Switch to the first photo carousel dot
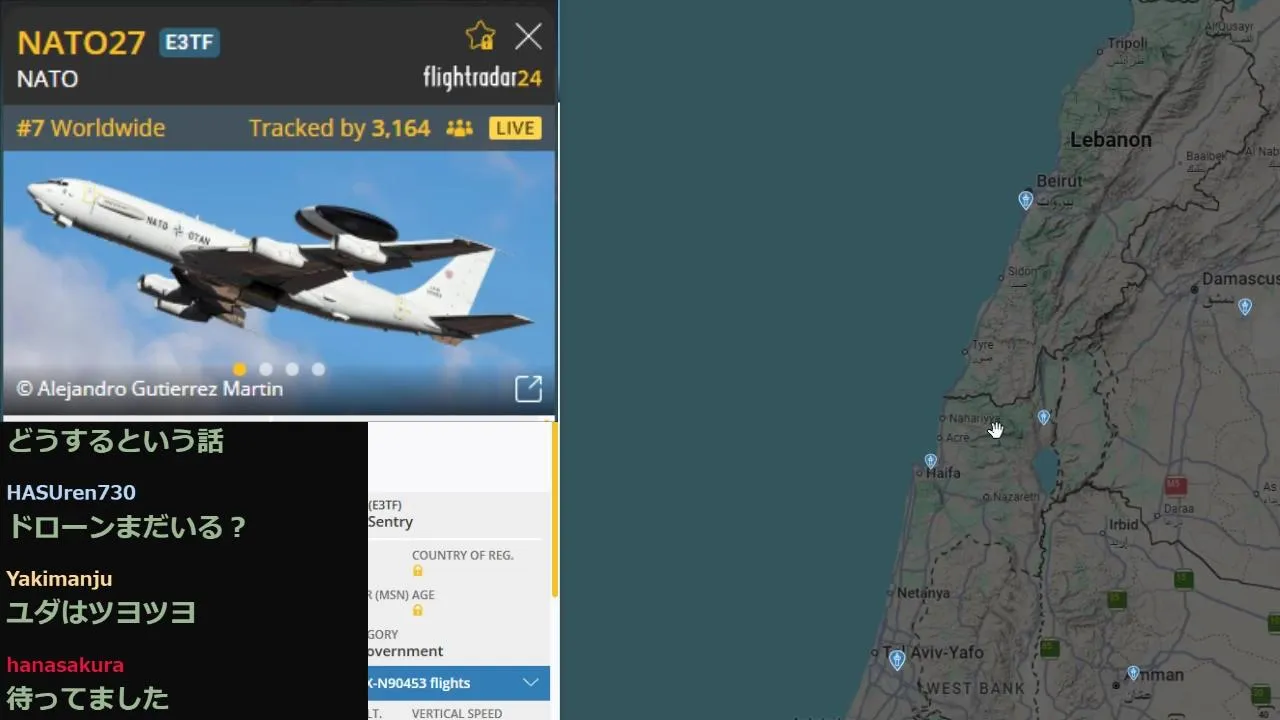1280x720 pixels. pos(239,369)
